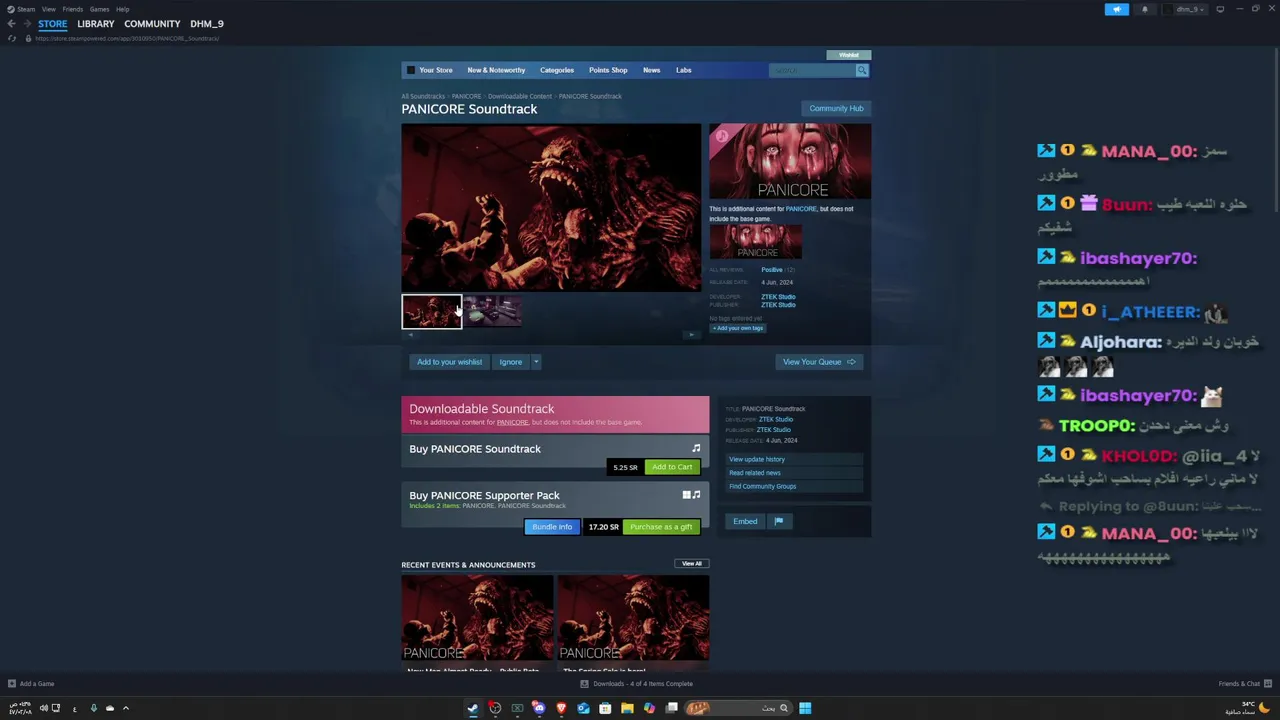Click the PANICORE header capsule image
The height and width of the screenshot is (720, 1280).
790,161
